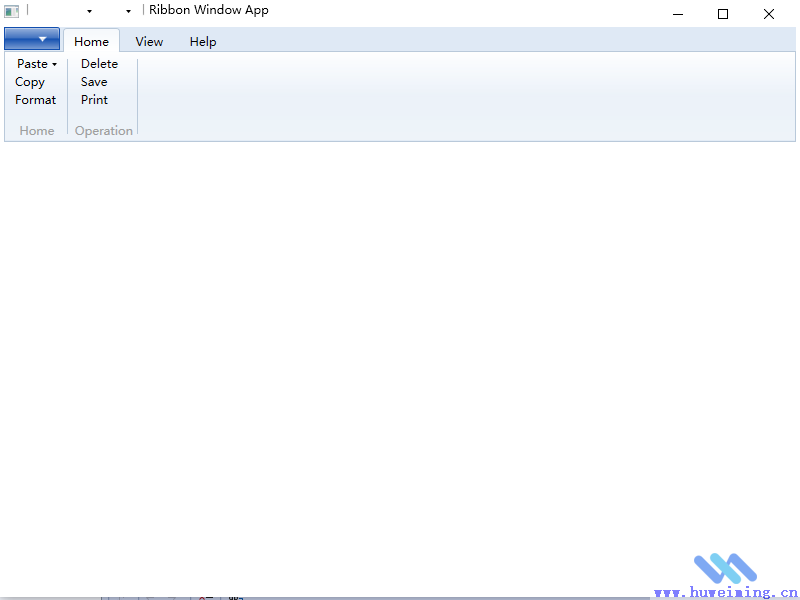This screenshot has height=600, width=800.
Task: Click the Paste button
Action: click(32, 64)
